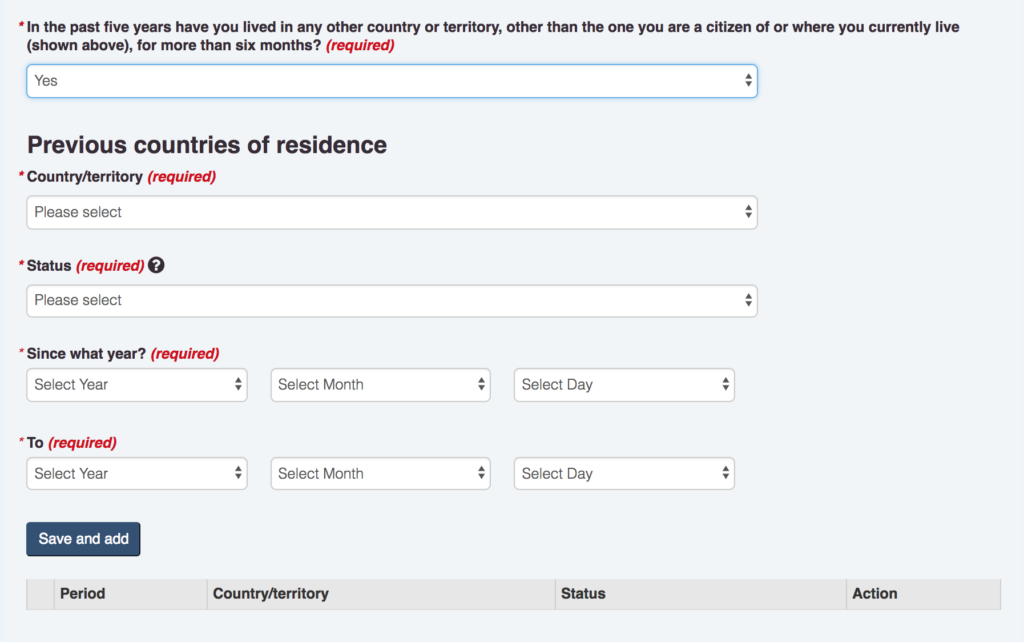Click the blank first table header cell
1024x642 pixels.
click(x=40, y=594)
